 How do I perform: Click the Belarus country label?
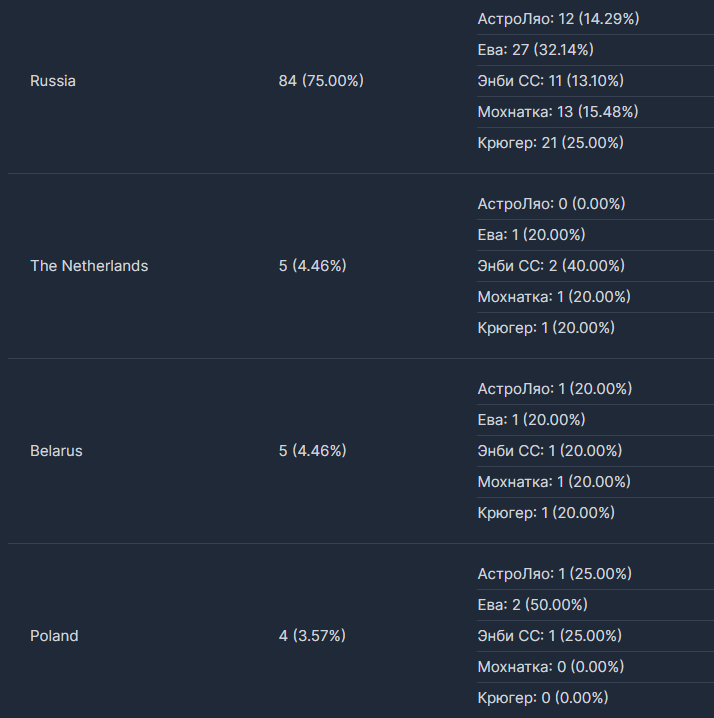tap(56, 451)
